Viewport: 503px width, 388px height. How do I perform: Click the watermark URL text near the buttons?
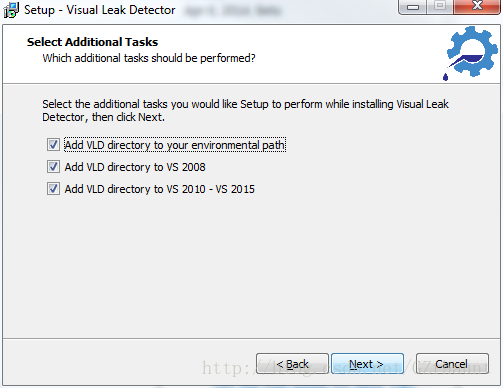click(345, 368)
